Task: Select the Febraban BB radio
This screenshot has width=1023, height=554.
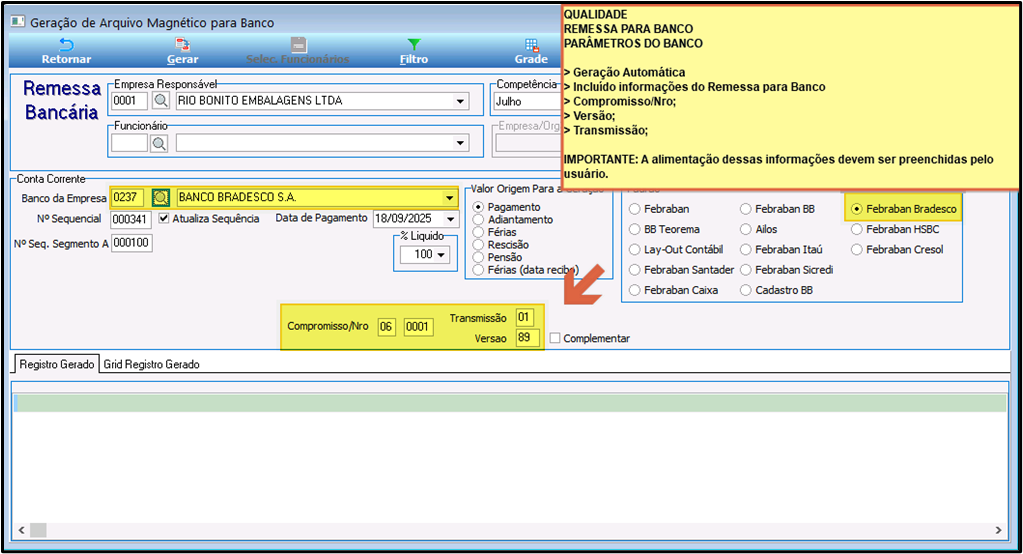Action: coord(746,209)
